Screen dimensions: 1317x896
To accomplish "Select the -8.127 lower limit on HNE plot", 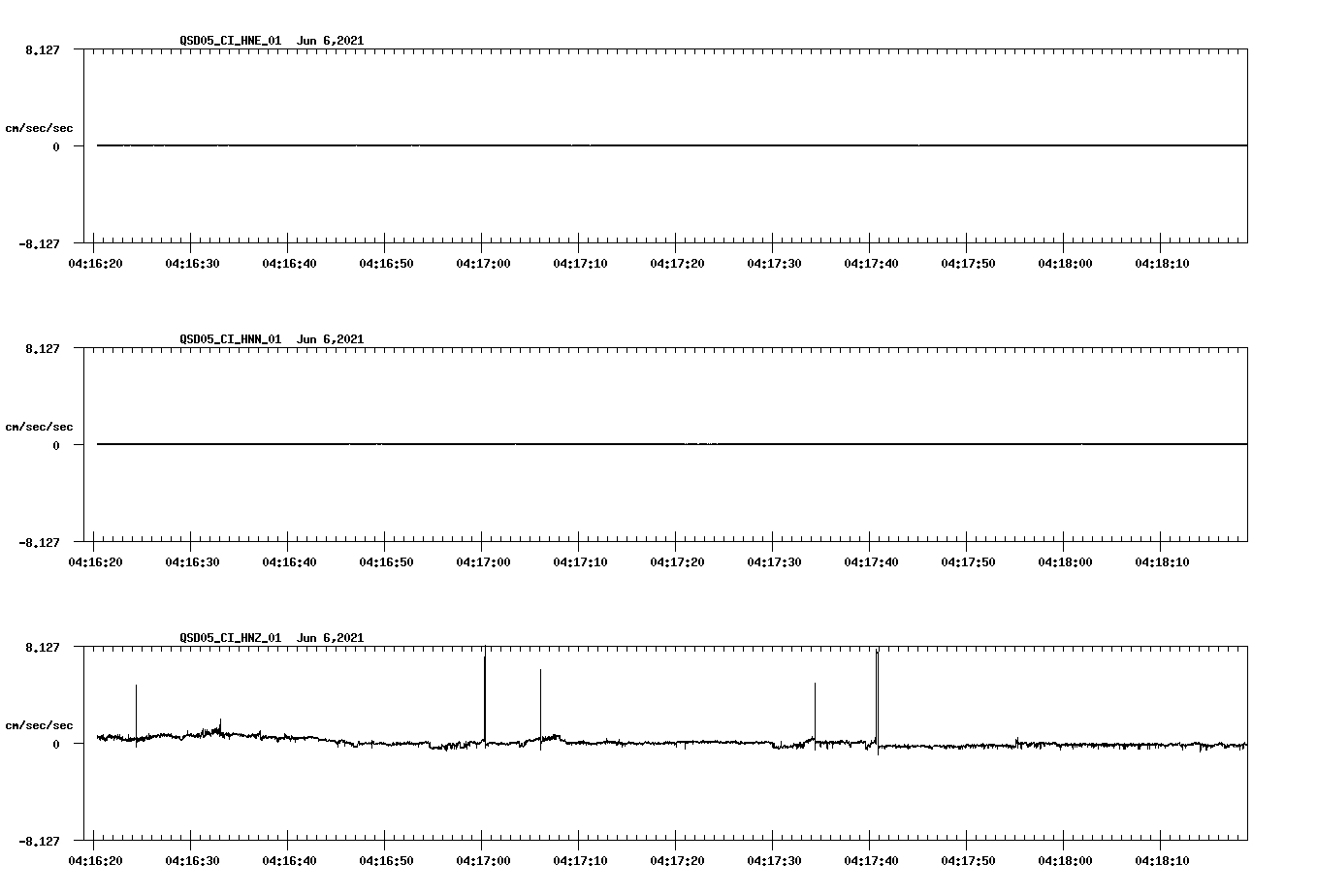I will tap(40, 244).
